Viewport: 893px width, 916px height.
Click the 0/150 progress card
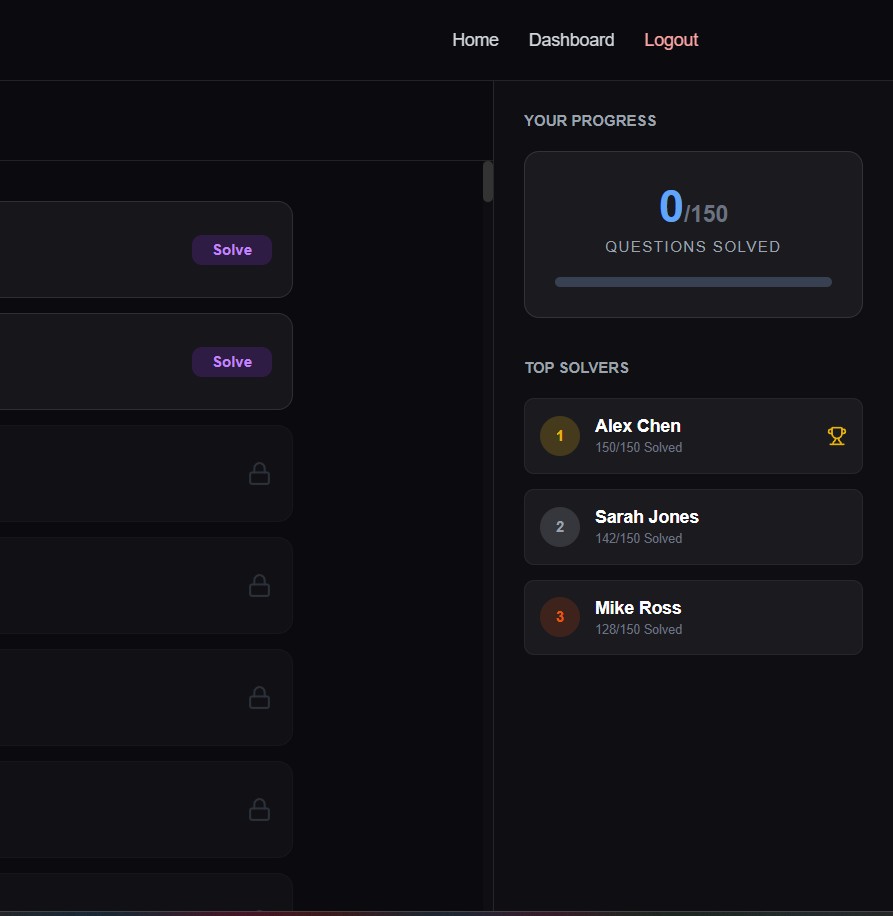click(692, 234)
